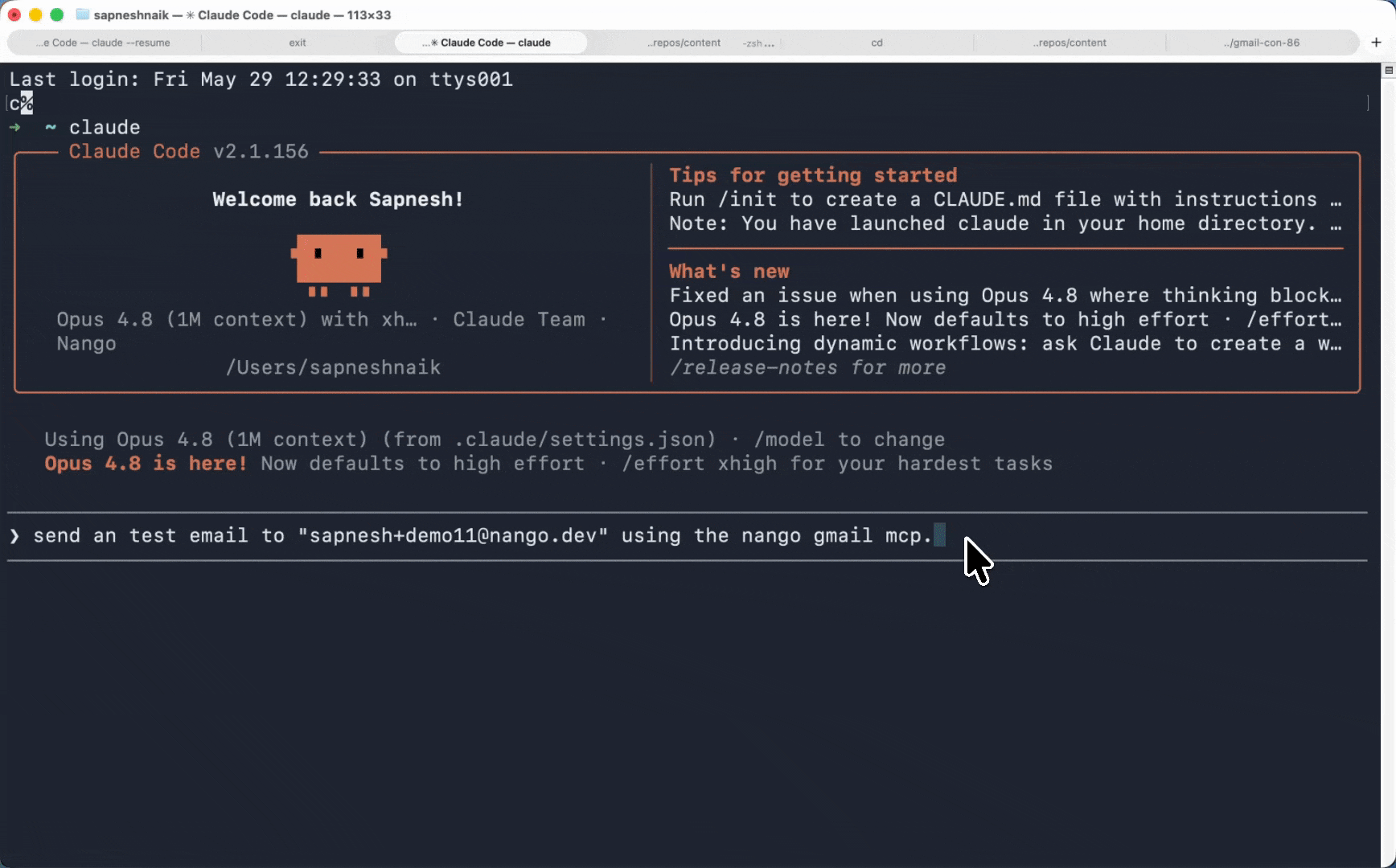Viewport: 1396px width, 868px height.
Task: Open the repos/content tab beside the gmail-con-86 tab
Action: tap(1070, 43)
